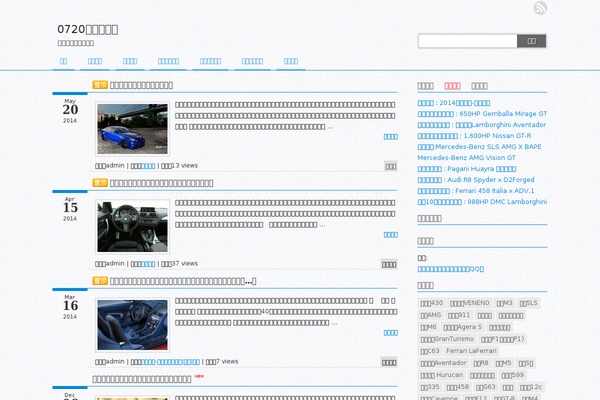The image size is (600, 400).
Task: Click comment button on post with 7 views
Action: [389, 362]
